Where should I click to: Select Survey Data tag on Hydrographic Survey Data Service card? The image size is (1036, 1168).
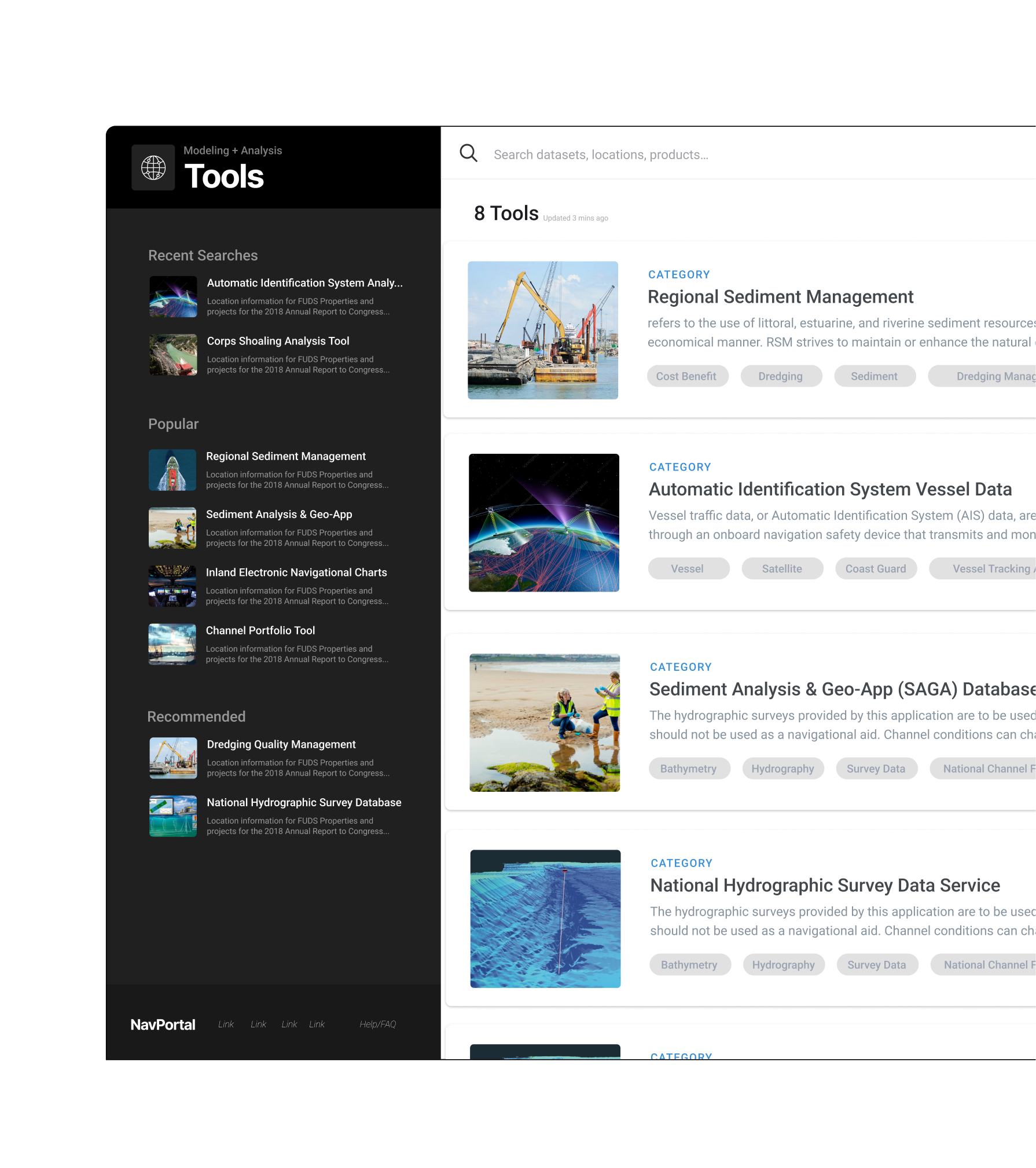tap(877, 965)
